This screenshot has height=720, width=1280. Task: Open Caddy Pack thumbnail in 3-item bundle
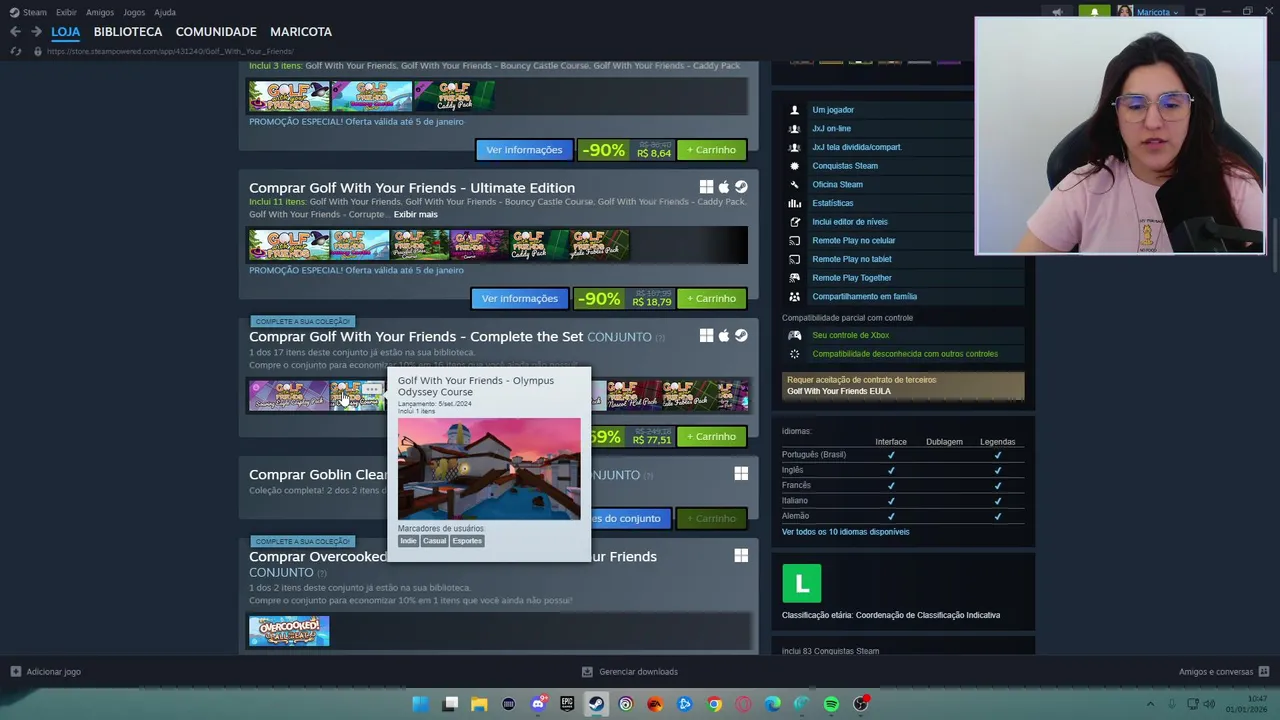[x=454, y=96]
